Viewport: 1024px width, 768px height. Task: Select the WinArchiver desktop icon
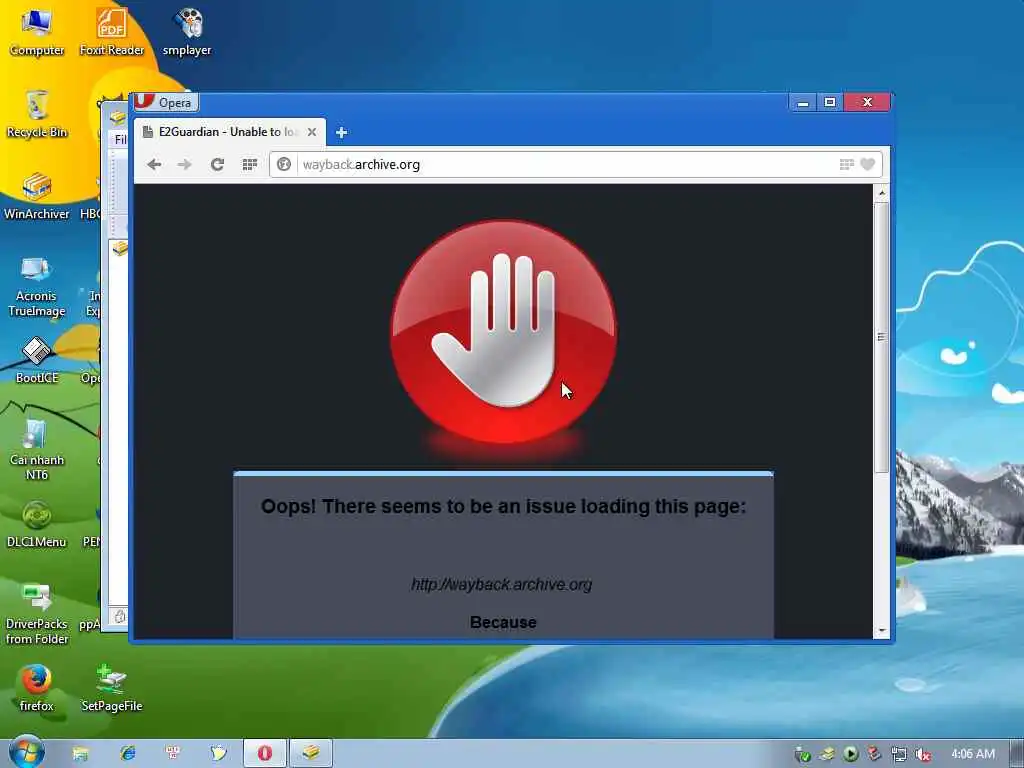point(37,196)
